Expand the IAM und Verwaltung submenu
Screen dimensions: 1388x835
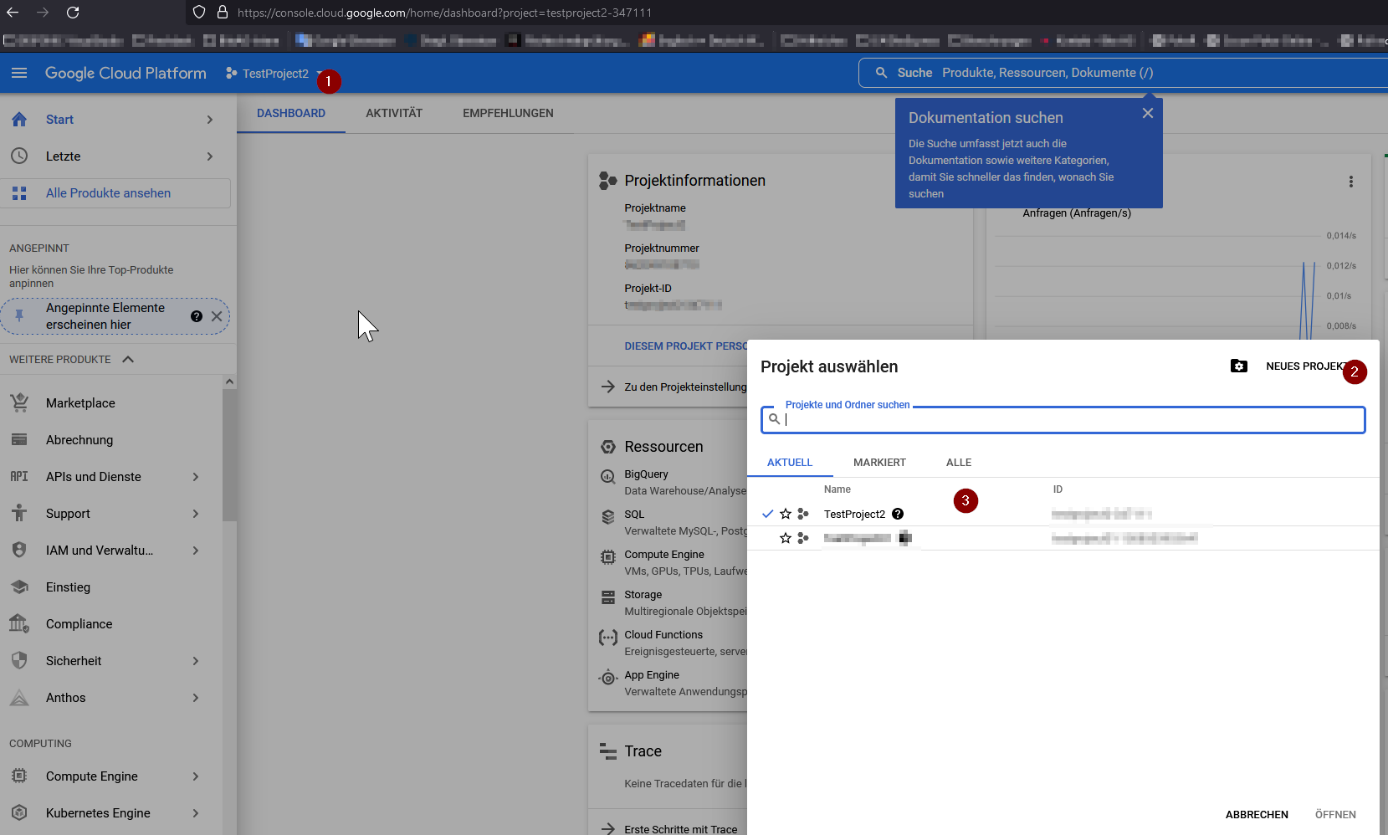pyautogui.click(x=196, y=551)
